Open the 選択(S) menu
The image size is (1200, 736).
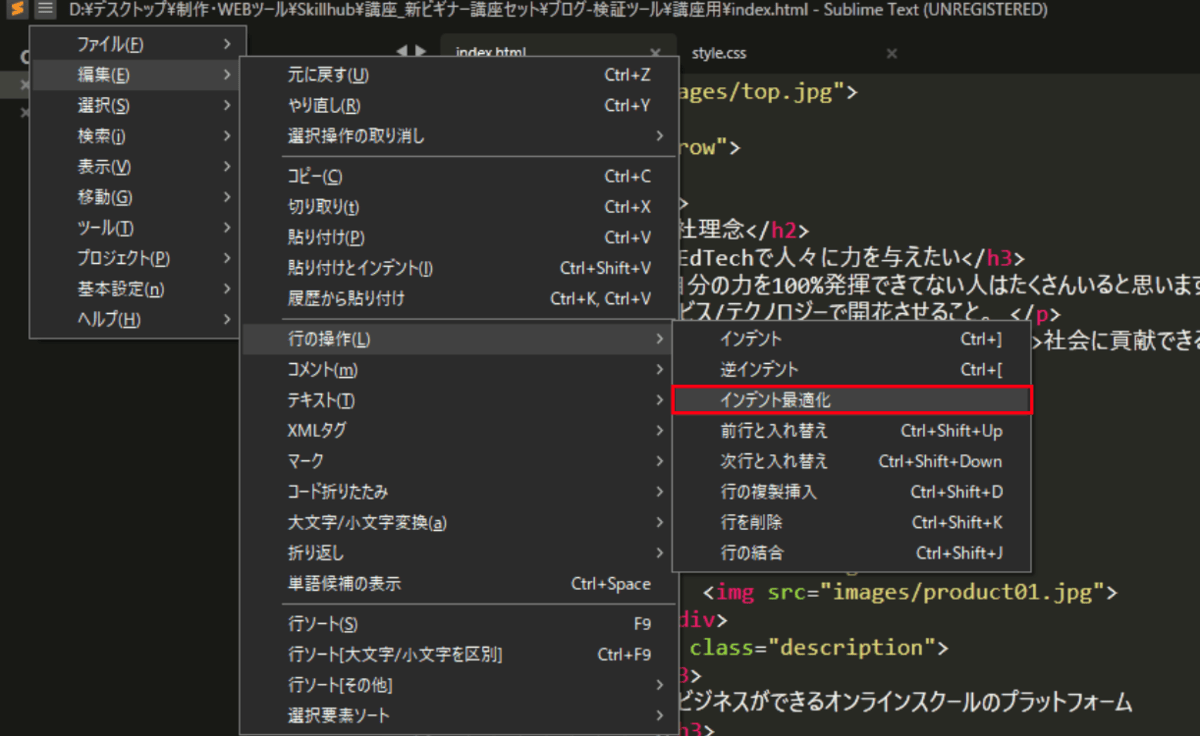[135, 105]
